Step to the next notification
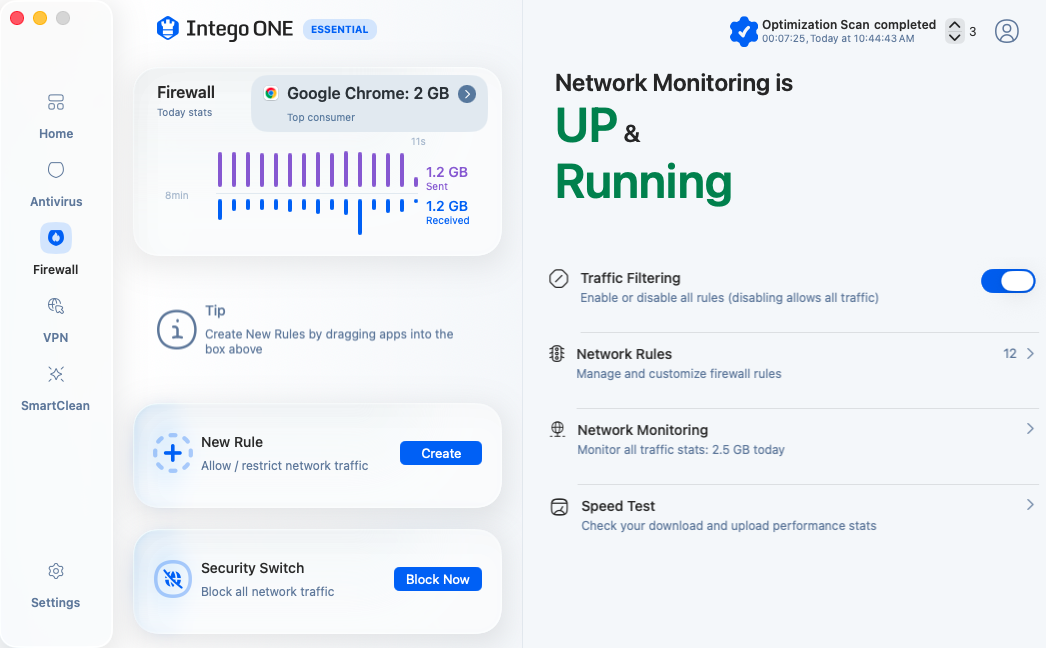 tap(955, 37)
